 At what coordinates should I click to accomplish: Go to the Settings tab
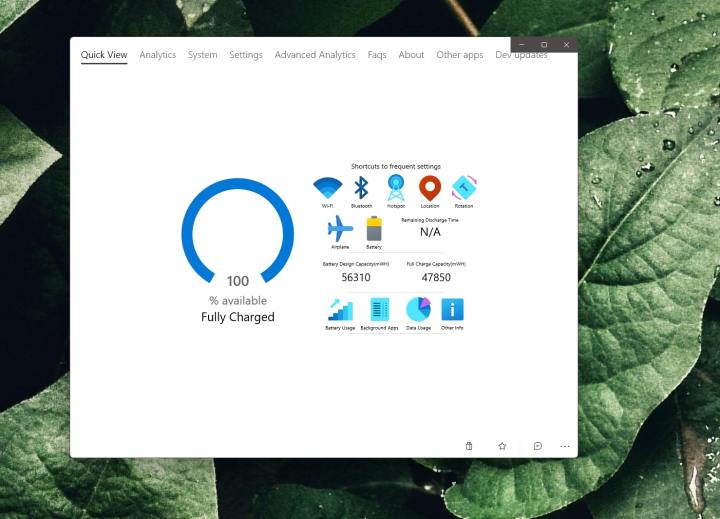(246, 55)
